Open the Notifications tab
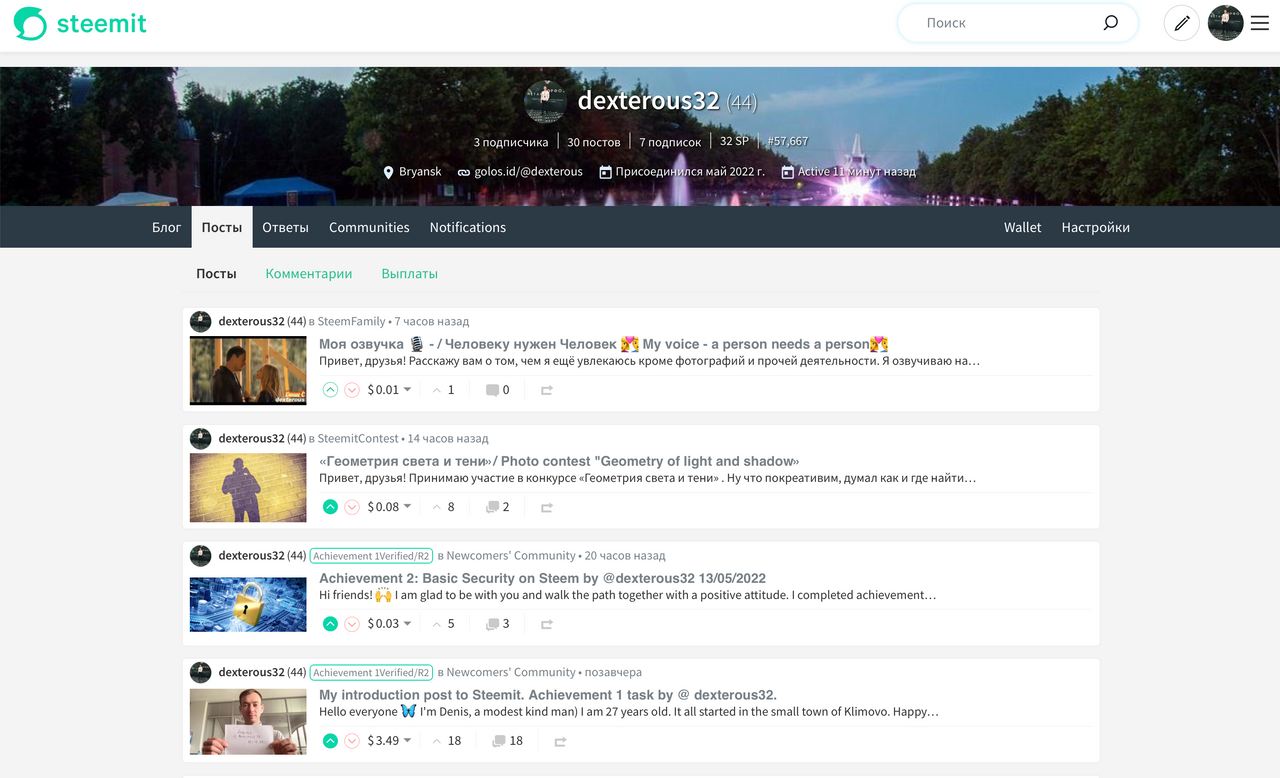The width and height of the screenshot is (1280, 778). pyautogui.click(x=468, y=227)
